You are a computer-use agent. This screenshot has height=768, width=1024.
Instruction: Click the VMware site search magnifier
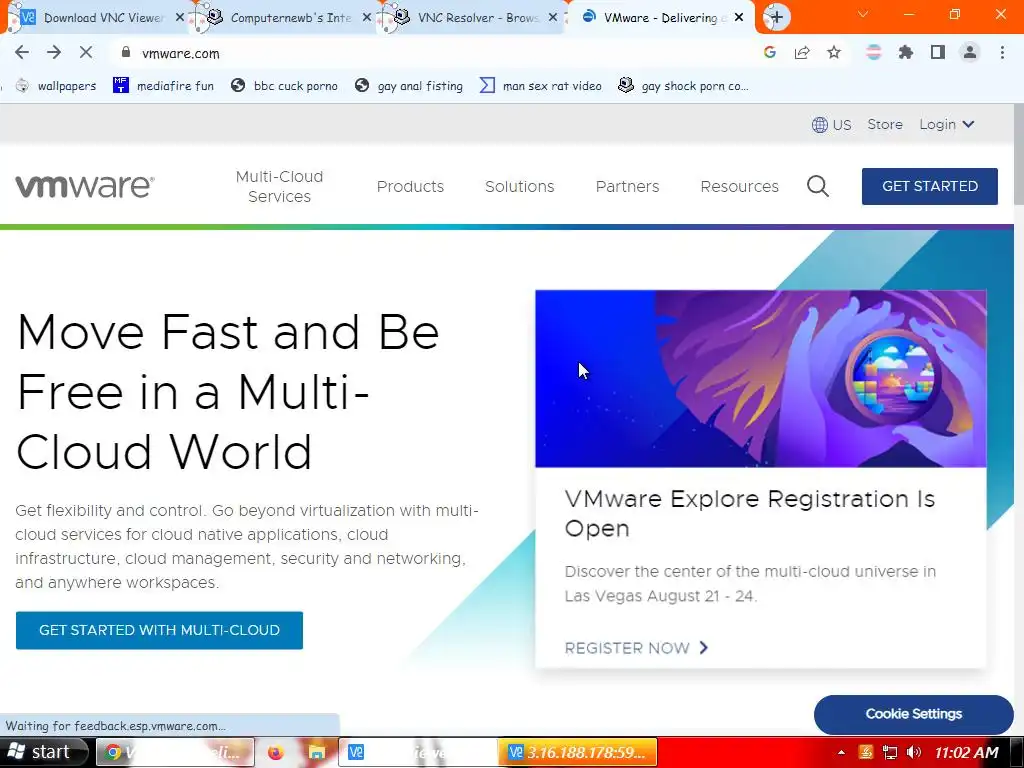[818, 186]
